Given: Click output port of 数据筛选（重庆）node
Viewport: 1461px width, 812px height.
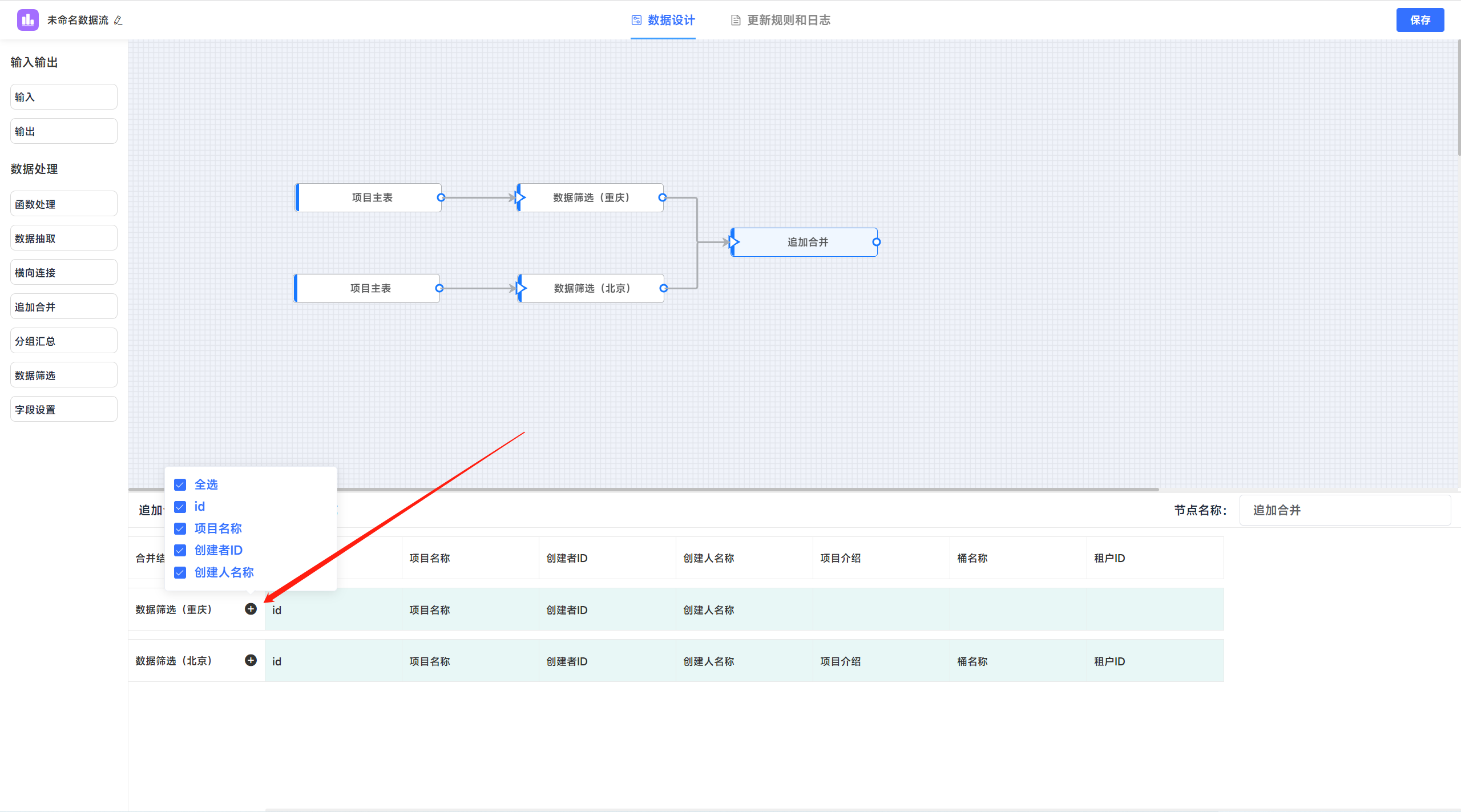Looking at the screenshot, I should coord(662,197).
